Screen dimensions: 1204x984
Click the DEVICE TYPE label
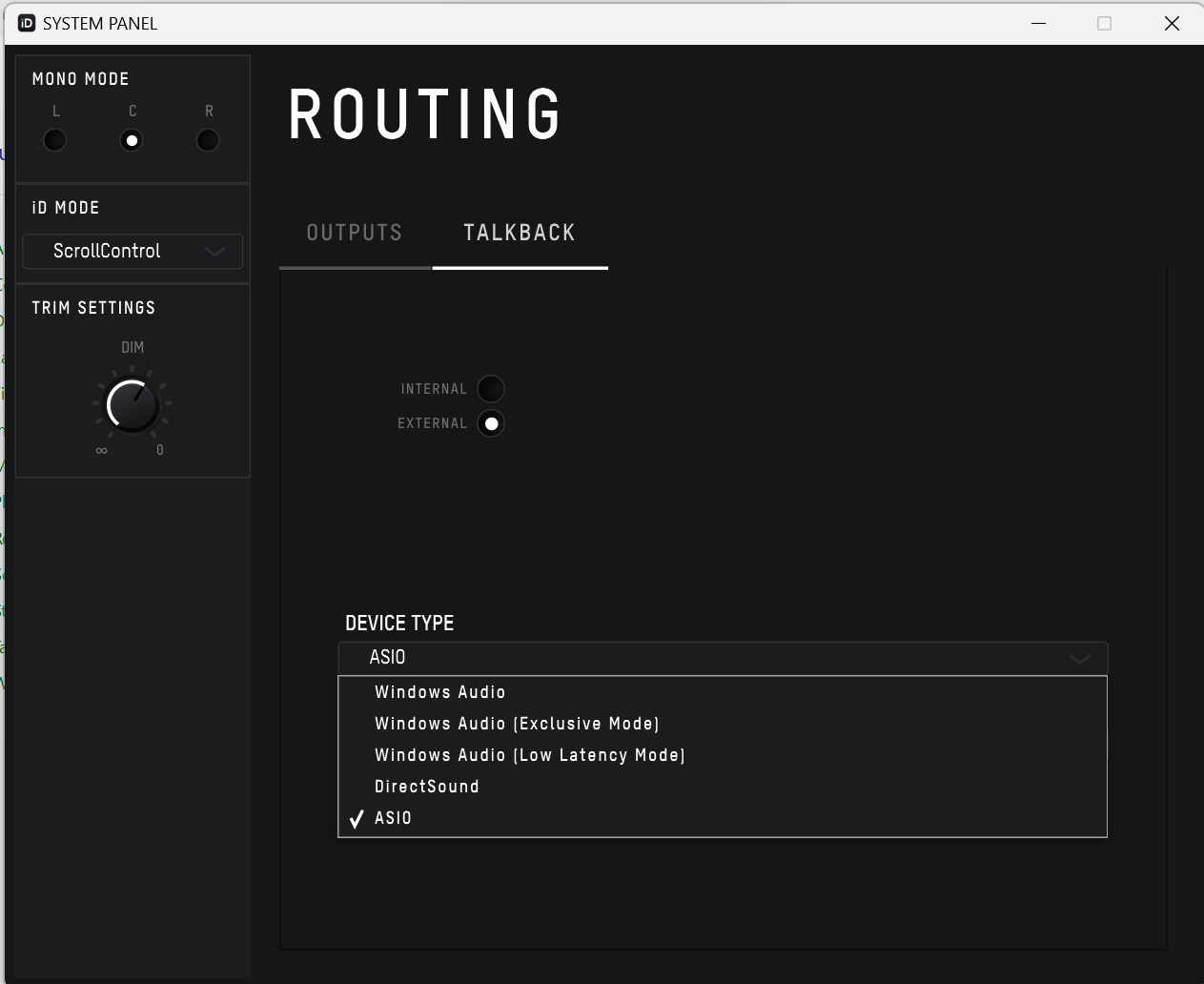[x=399, y=624]
